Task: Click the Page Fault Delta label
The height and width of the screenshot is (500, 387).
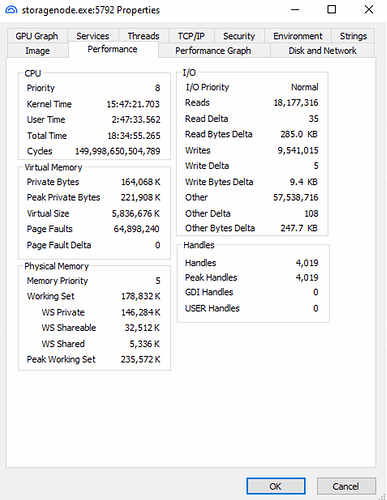Action: 59,245
